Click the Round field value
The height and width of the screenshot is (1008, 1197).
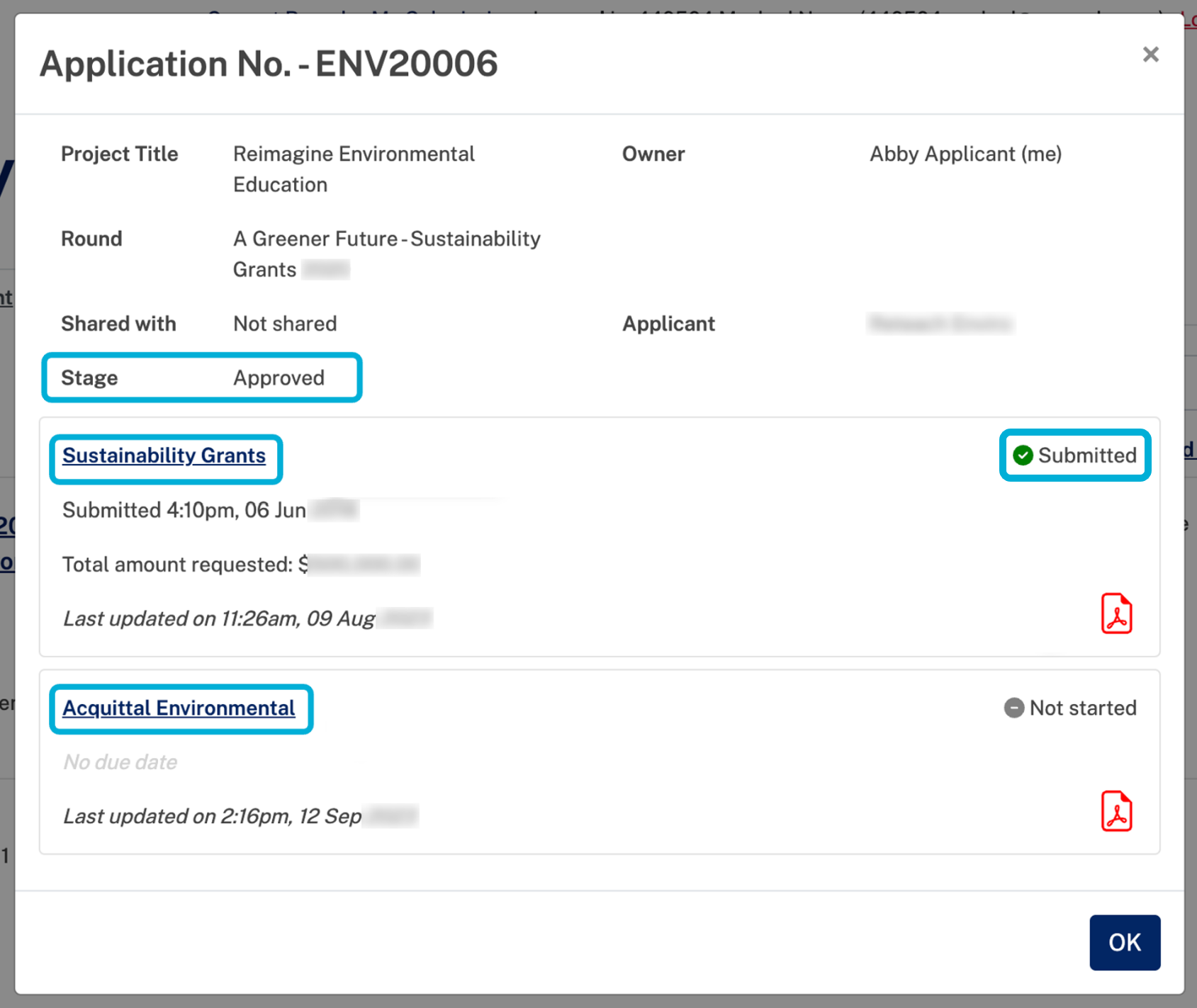pyautogui.click(x=386, y=254)
